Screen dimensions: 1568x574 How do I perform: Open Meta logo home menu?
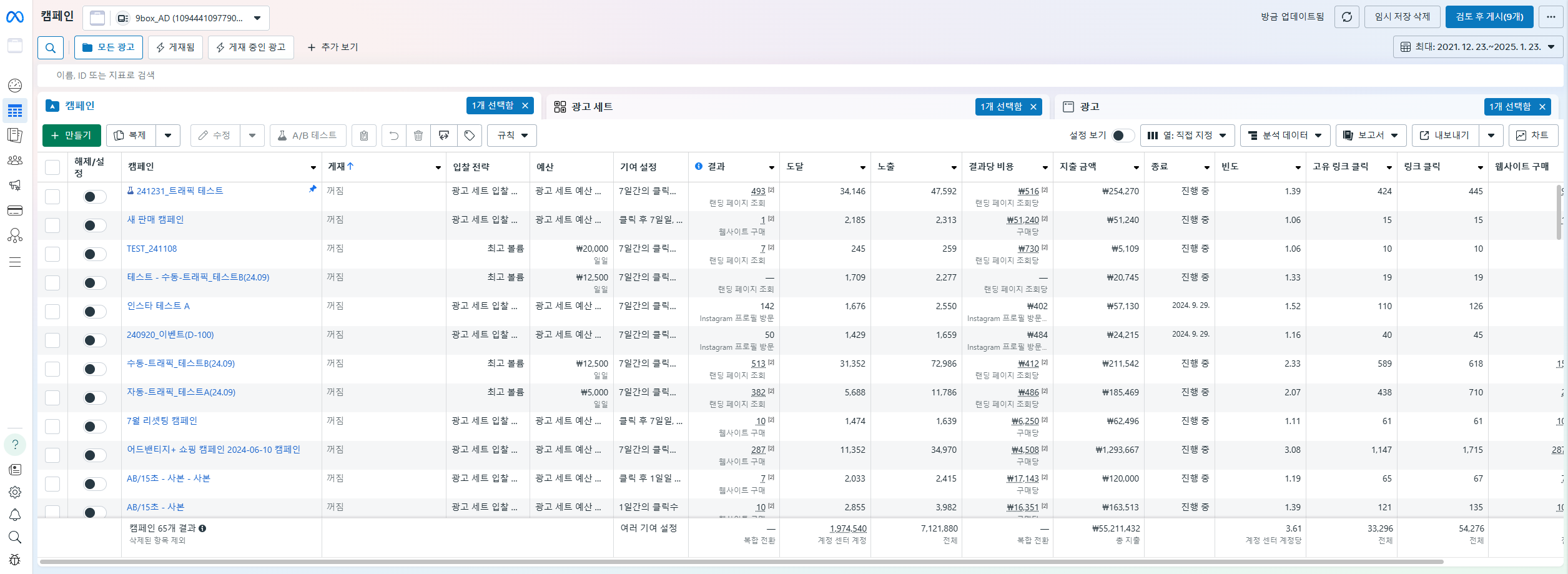coord(15,17)
